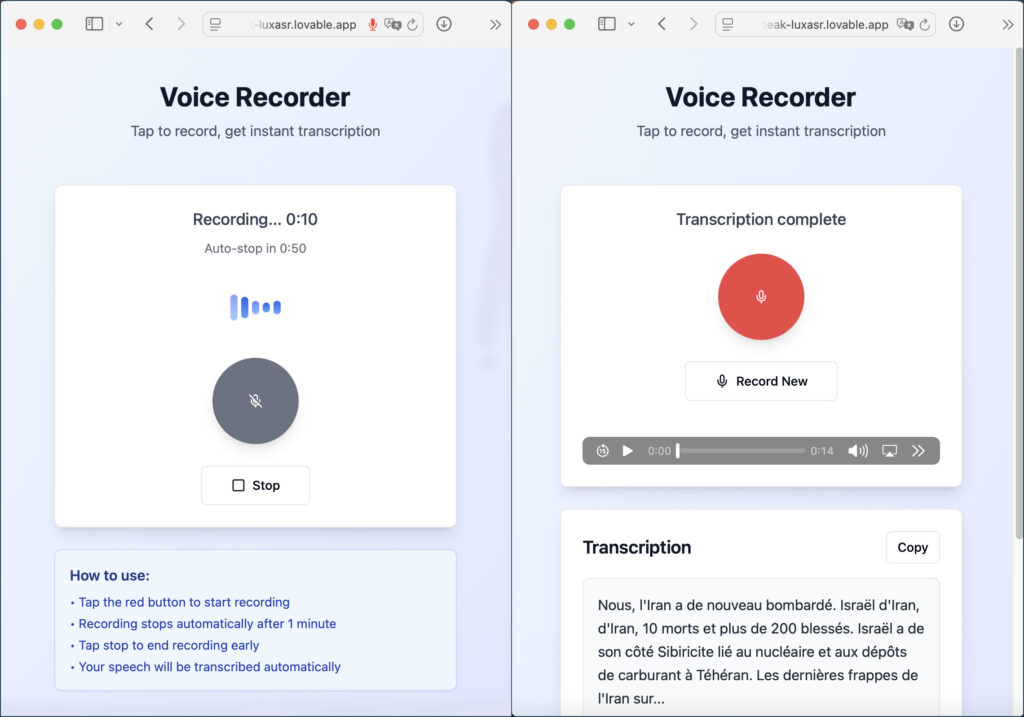Show toolbar overflow items in right window

click(1007, 24)
